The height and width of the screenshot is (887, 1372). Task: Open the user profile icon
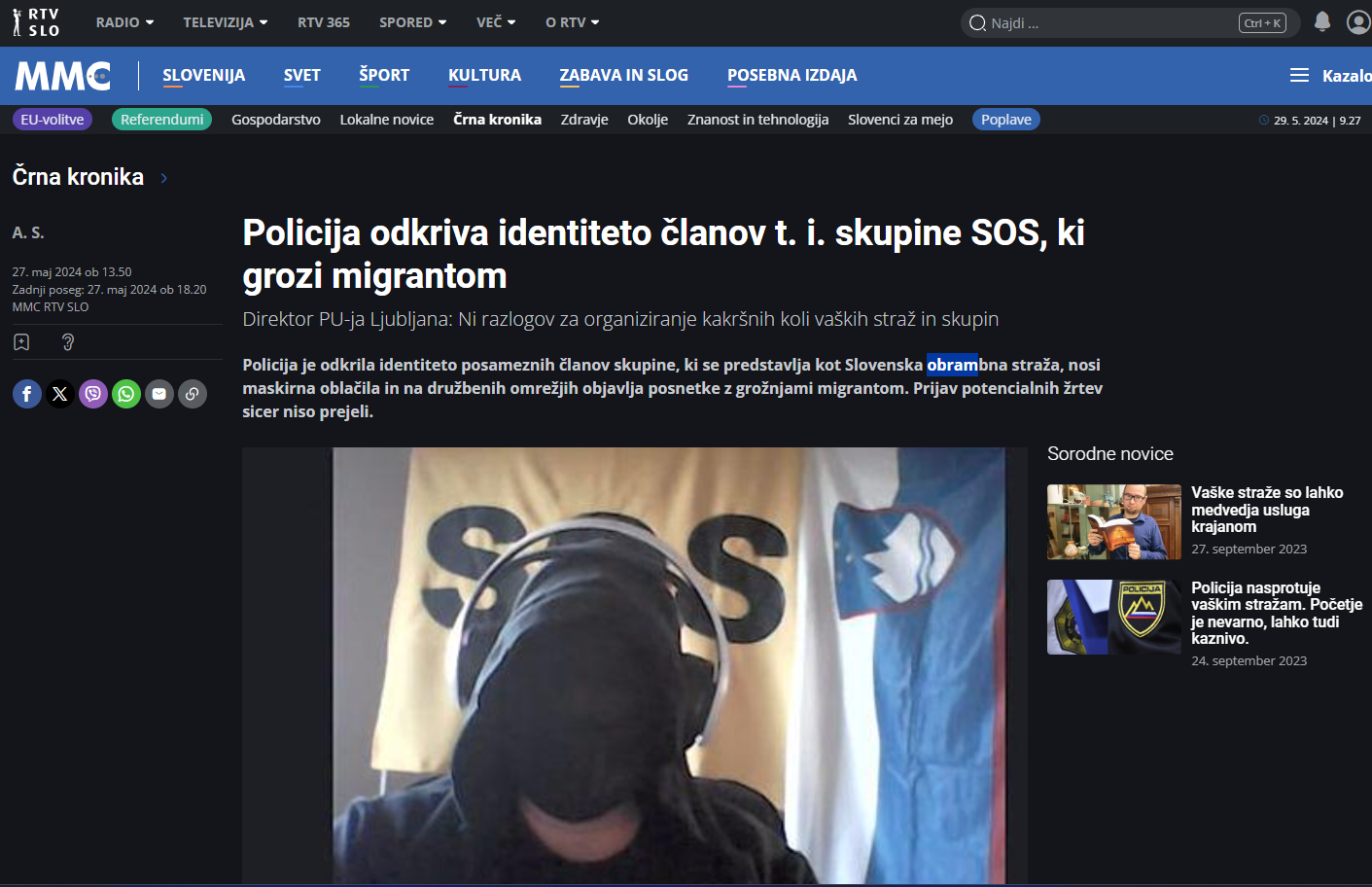click(x=1358, y=22)
